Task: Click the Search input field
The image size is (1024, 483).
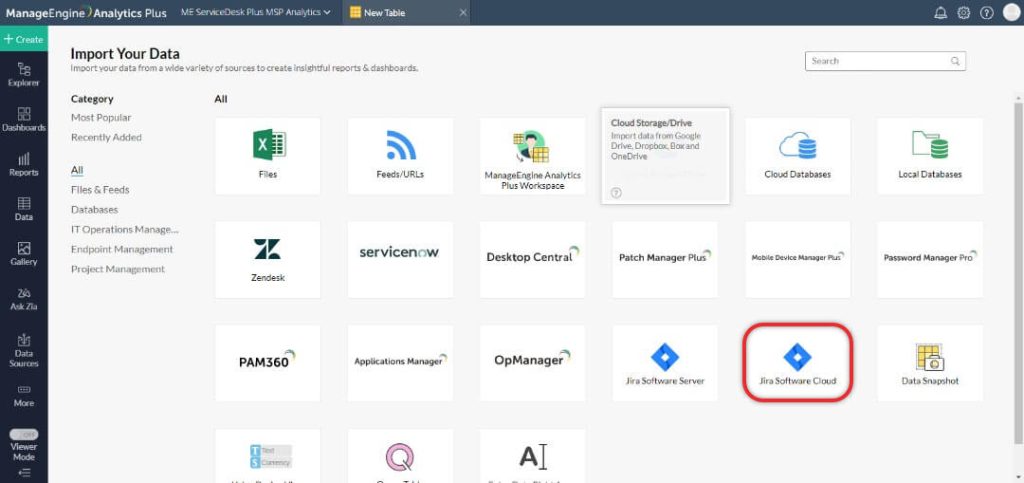Action: [885, 61]
